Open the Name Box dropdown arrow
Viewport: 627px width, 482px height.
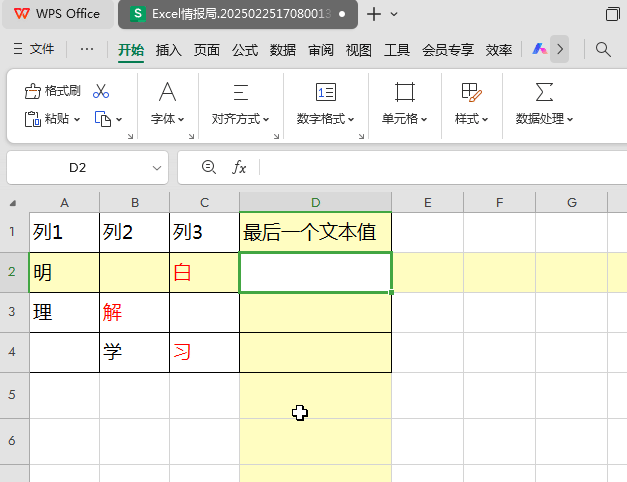pyautogui.click(x=156, y=168)
